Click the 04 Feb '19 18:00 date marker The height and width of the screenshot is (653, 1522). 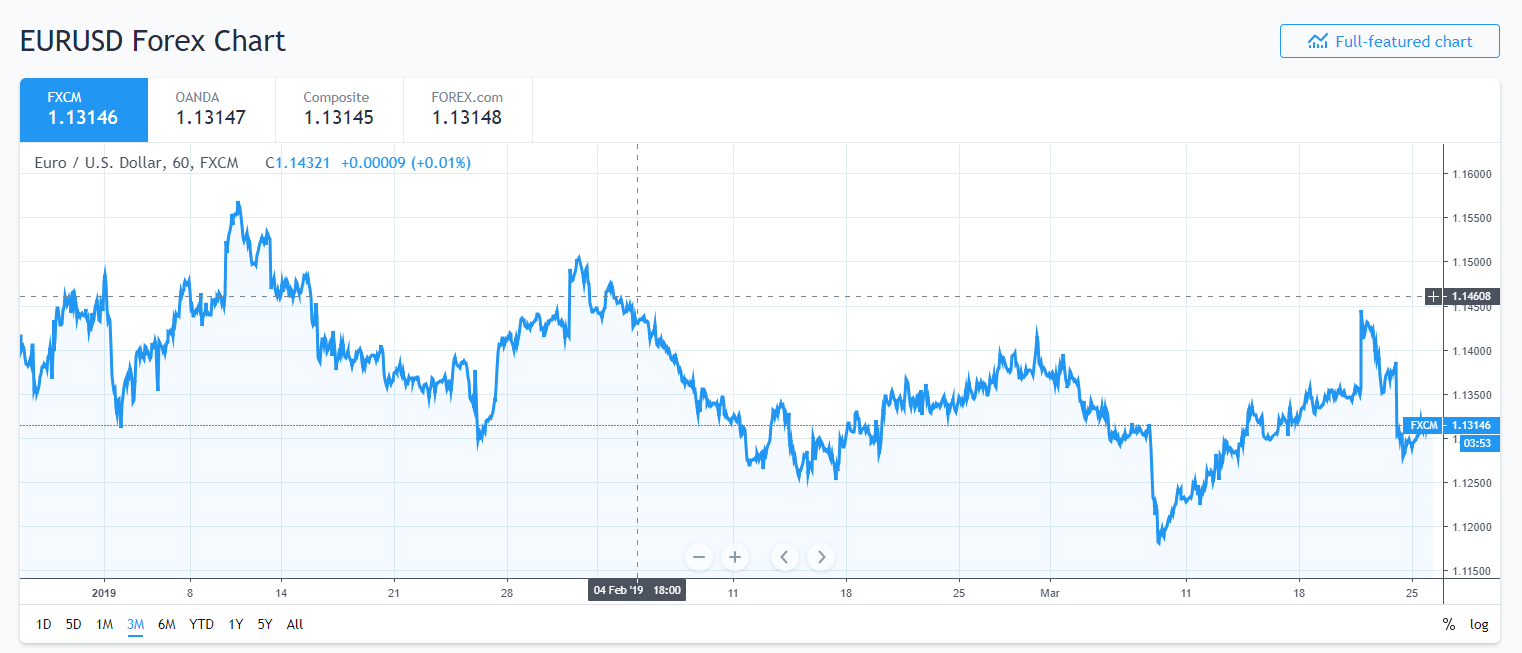coord(637,590)
